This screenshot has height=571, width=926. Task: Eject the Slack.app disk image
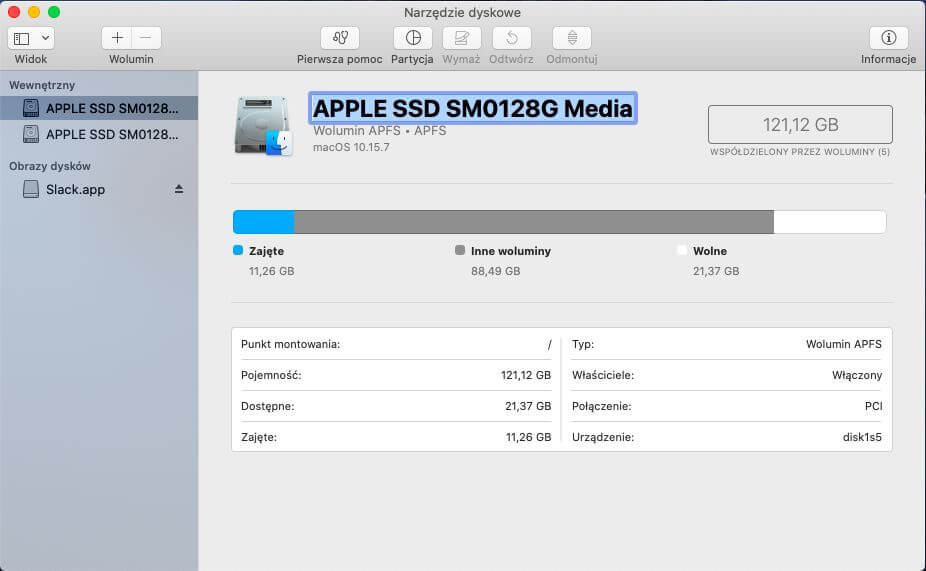pos(179,189)
